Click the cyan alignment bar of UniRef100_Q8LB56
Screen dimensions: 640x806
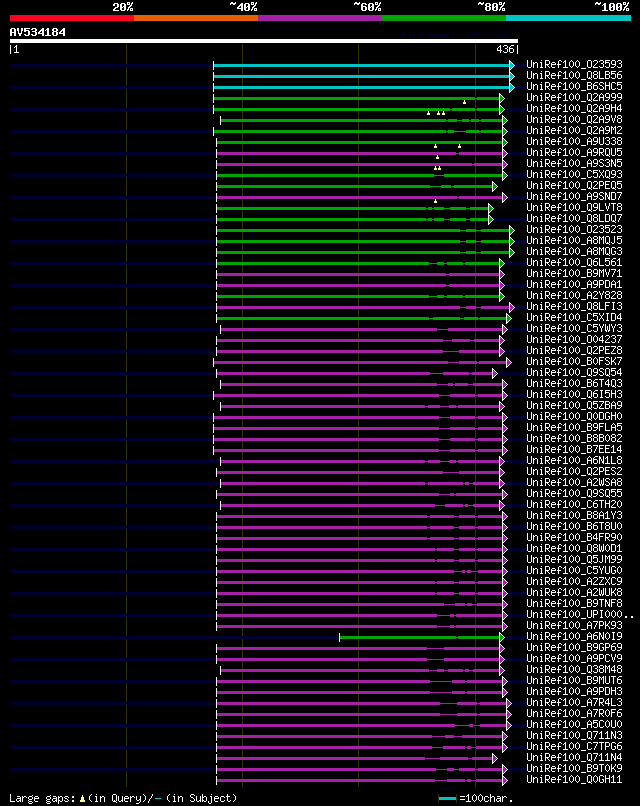[362, 77]
